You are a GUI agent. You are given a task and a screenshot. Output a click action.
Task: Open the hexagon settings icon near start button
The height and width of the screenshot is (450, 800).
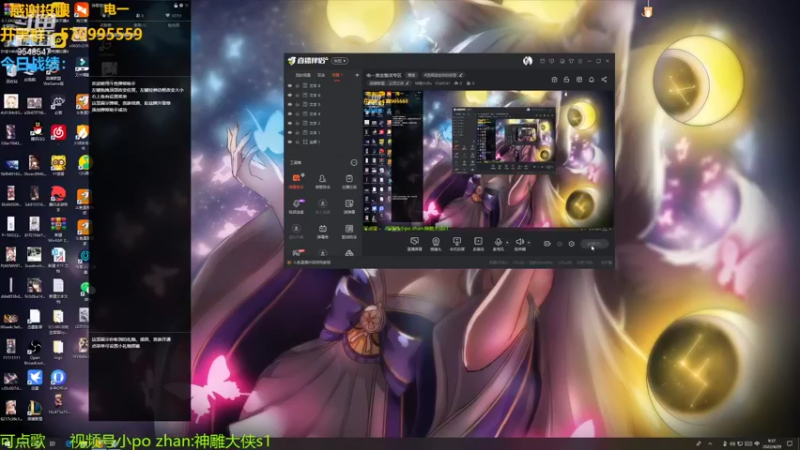571,244
